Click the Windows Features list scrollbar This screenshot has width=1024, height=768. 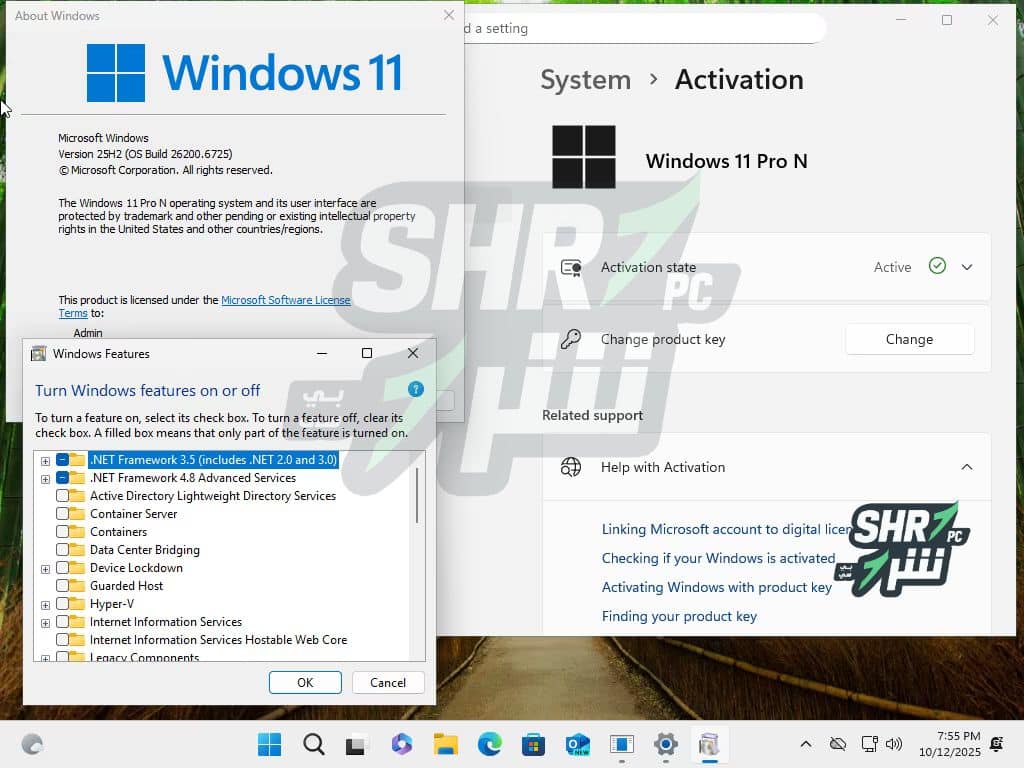click(416, 495)
